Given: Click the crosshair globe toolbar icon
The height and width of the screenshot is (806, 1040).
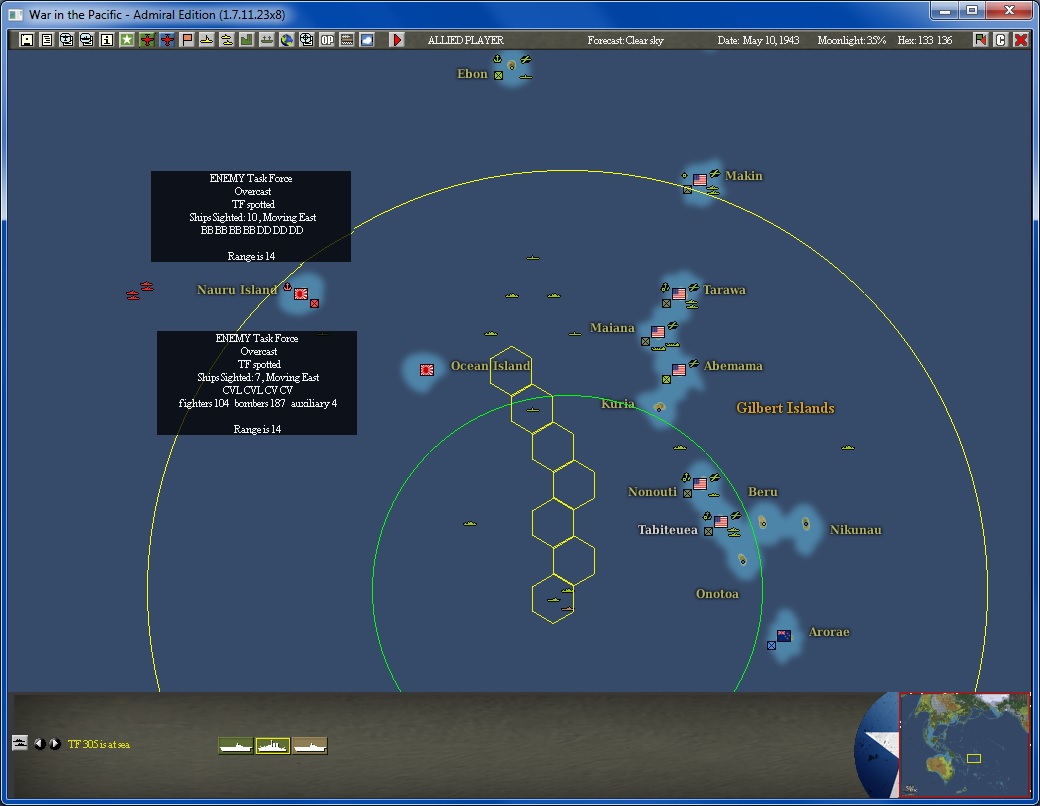Looking at the screenshot, I should [306, 40].
